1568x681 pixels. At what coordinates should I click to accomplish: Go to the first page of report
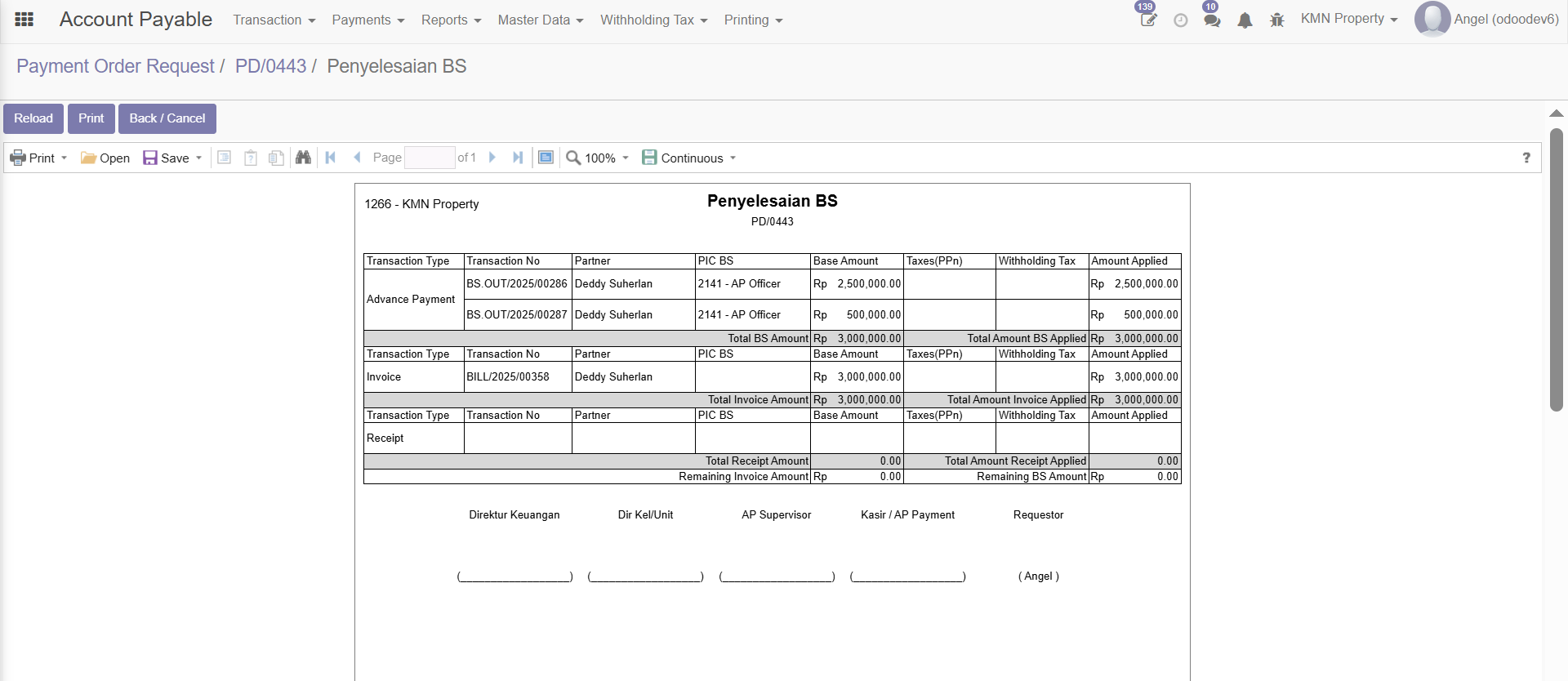pyautogui.click(x=331, y=158)
